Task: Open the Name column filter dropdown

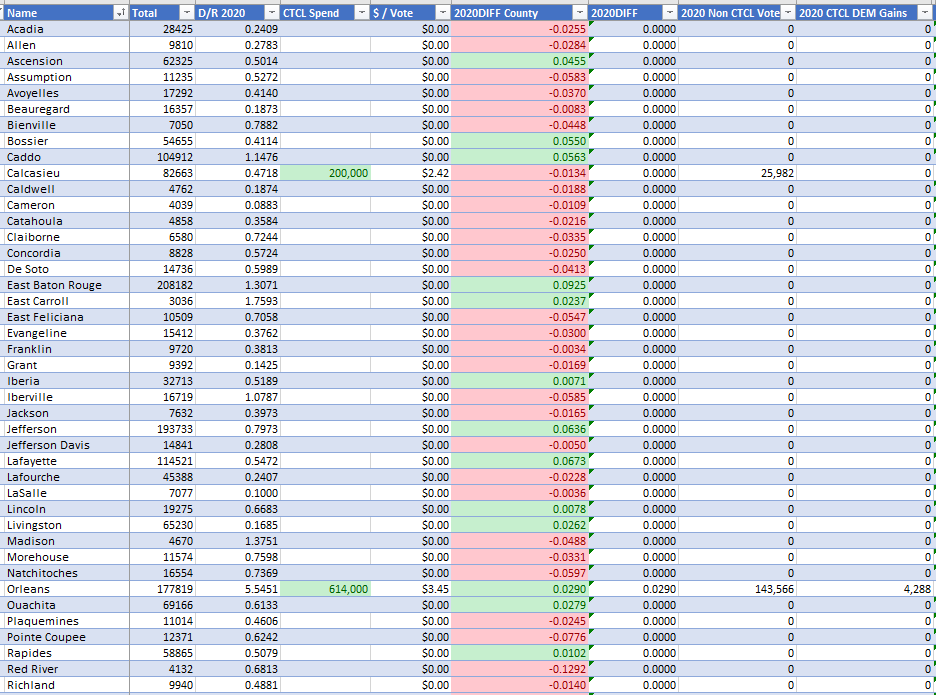Action: pyautogui.click(x=121, y=13)
